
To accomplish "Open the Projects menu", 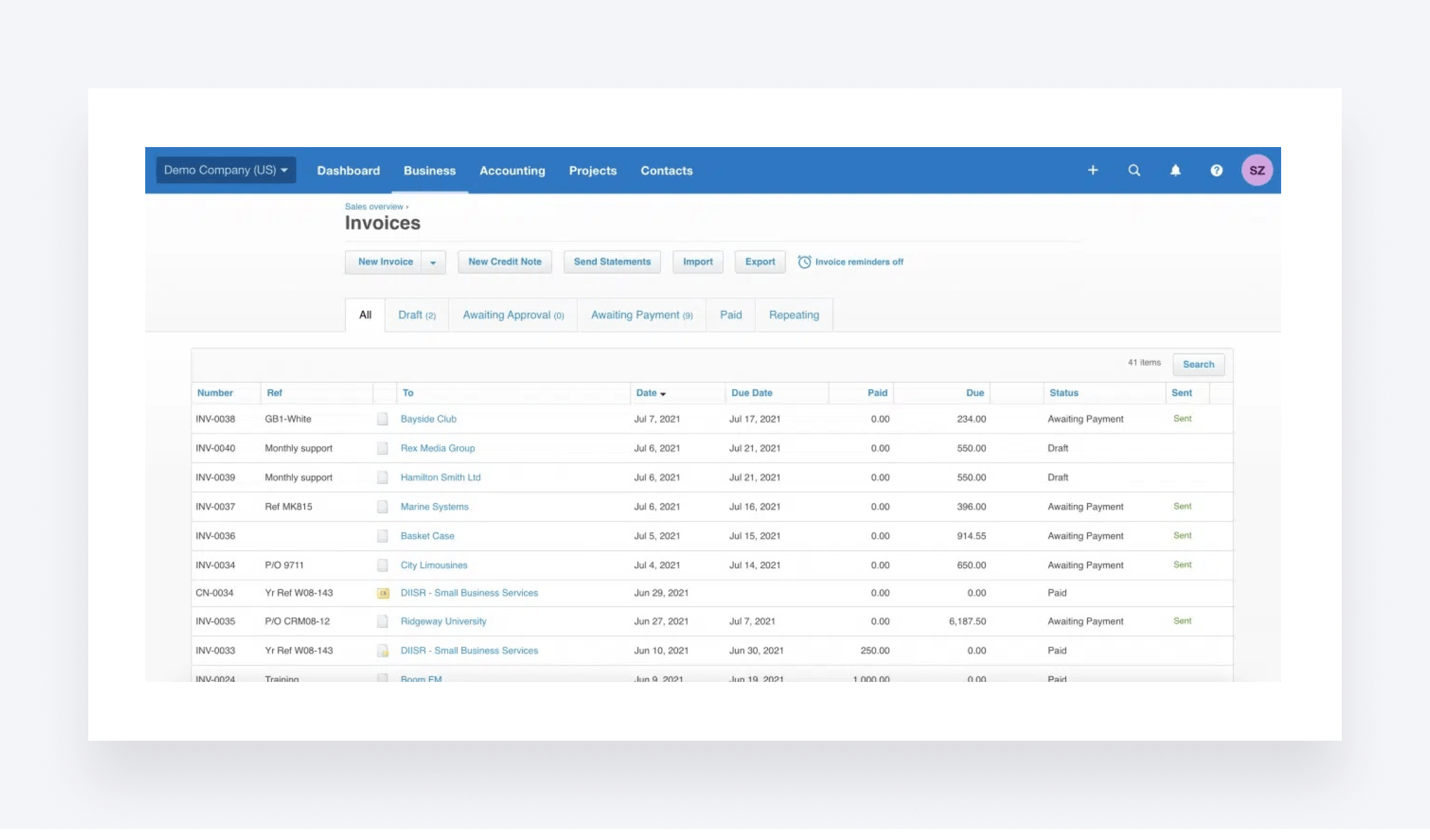I will (x=592, y=170).
